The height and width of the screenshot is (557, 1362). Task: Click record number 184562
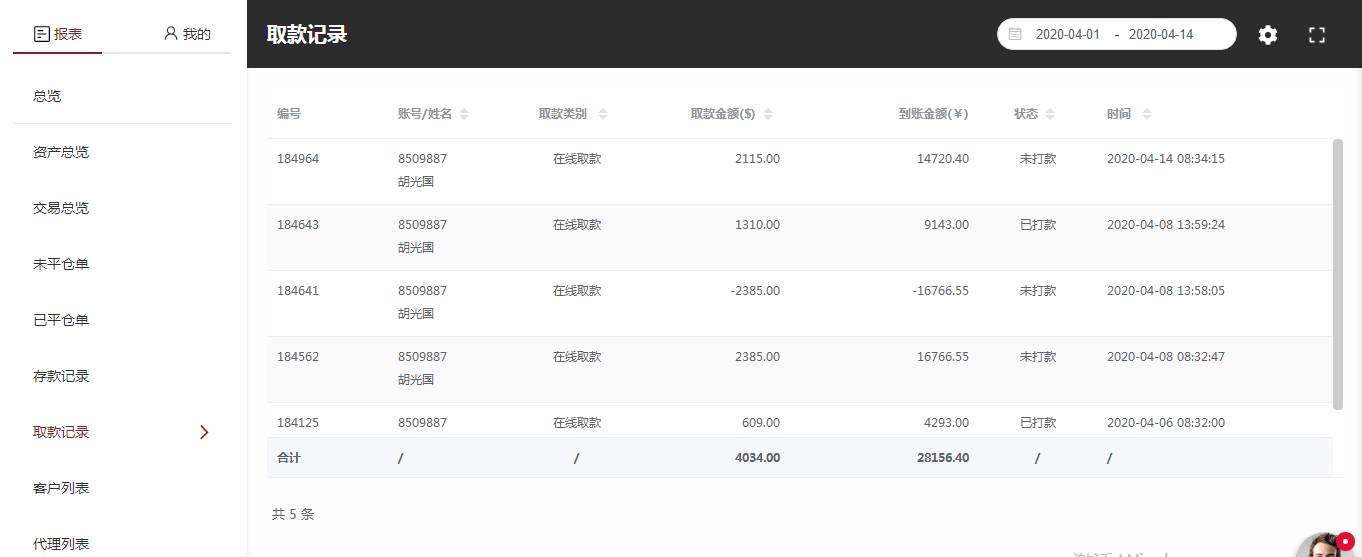[x=298, y=357]
